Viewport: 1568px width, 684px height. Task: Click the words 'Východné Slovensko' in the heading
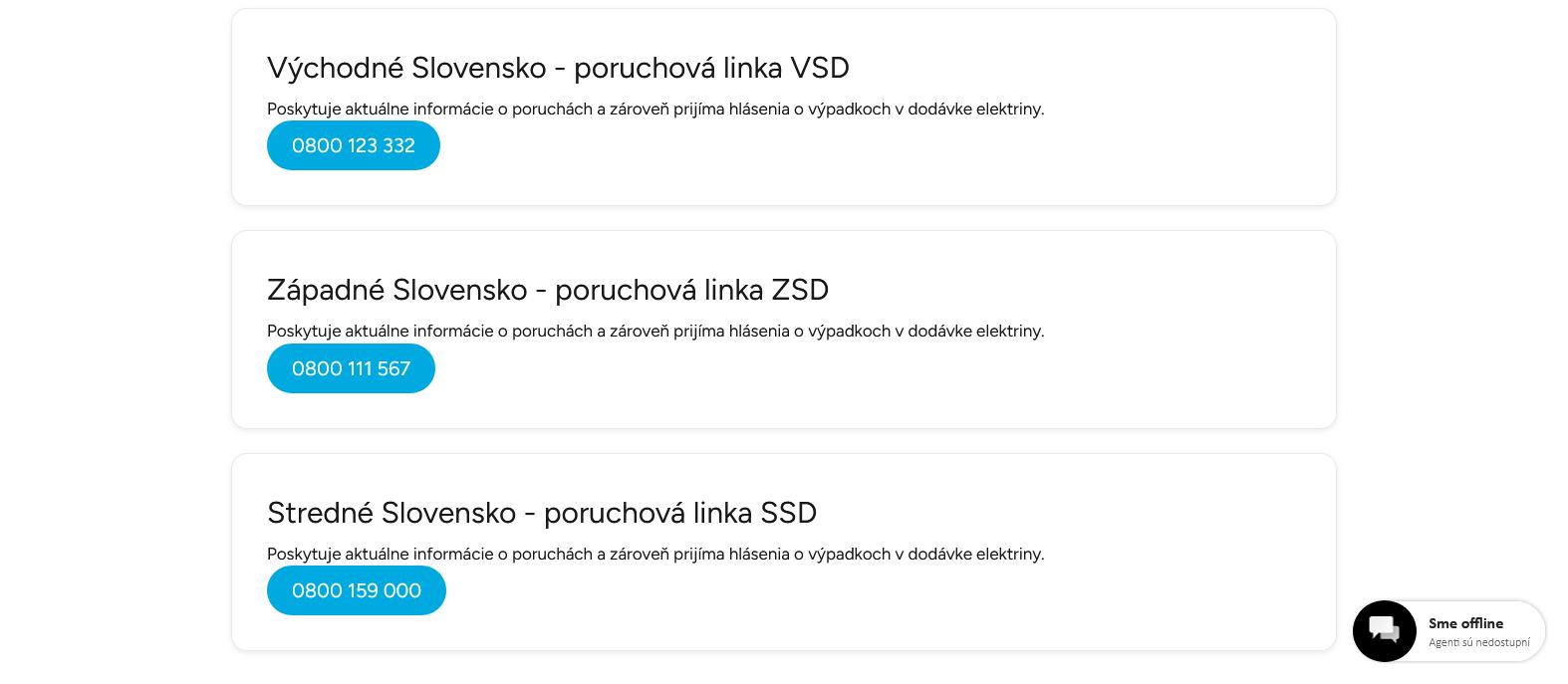tap(406, 68)
